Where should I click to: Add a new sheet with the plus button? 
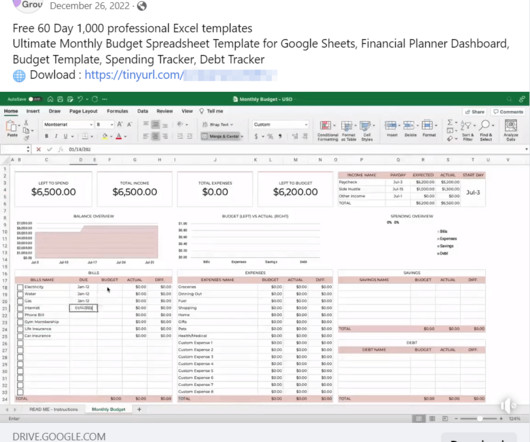[x=139, y=409]
